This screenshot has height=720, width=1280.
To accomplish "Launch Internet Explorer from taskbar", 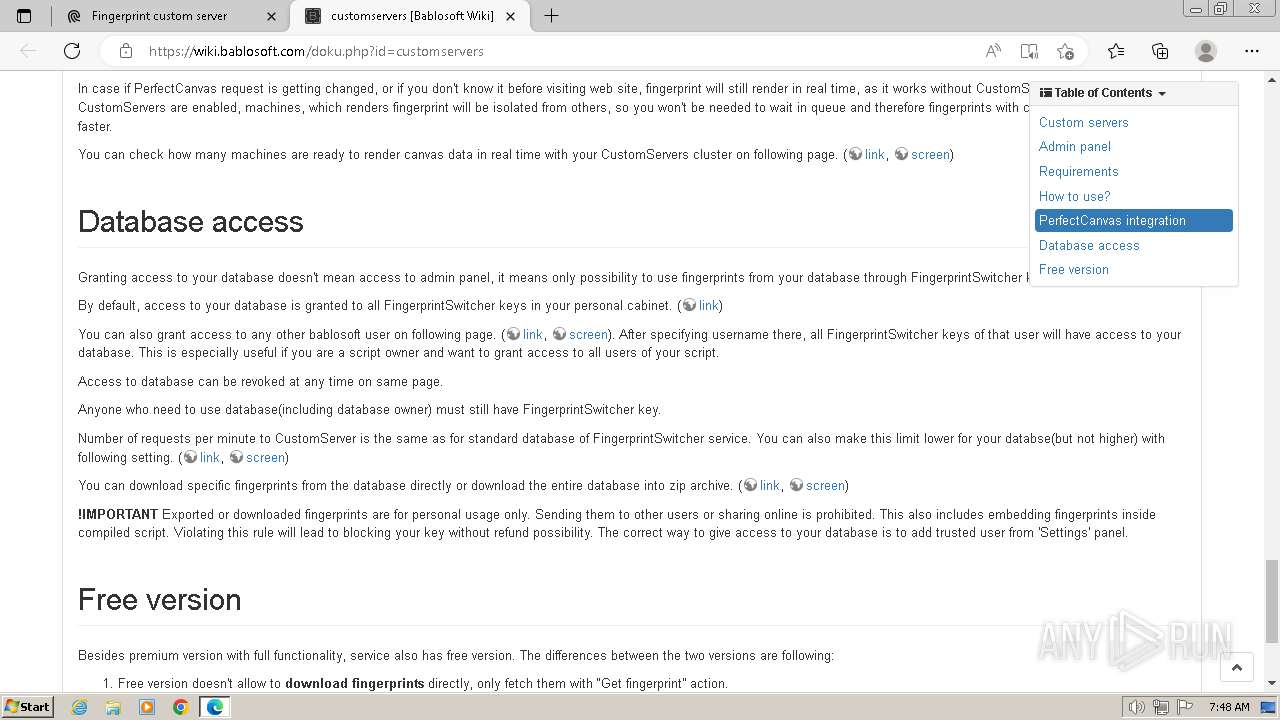I will 80,707.
